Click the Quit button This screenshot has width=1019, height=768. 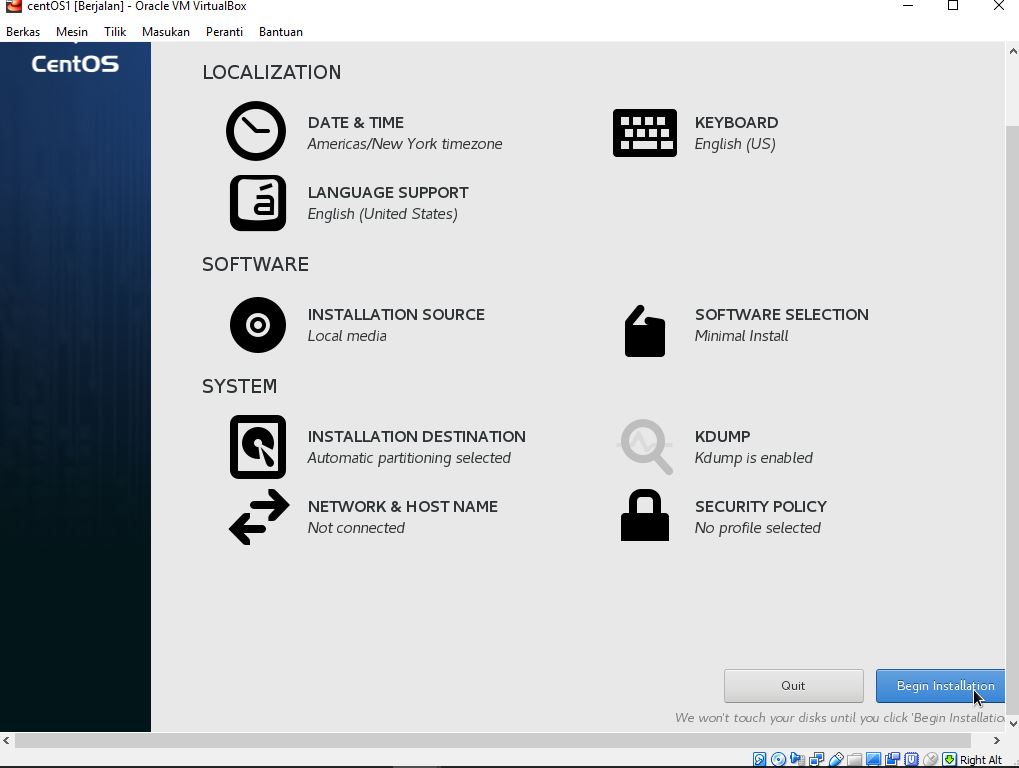pyautogui.click(x=793, y=686)
